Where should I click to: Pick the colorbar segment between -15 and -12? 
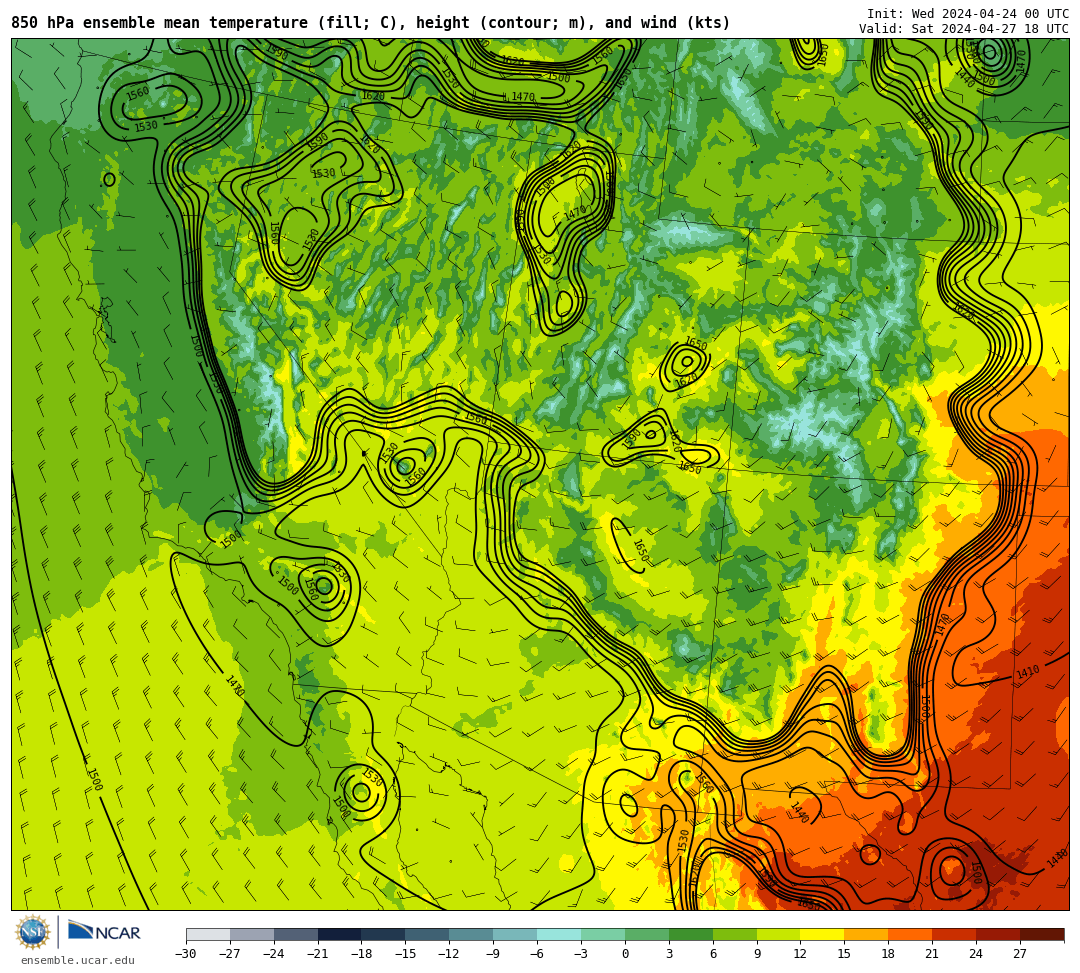[428, 934]
